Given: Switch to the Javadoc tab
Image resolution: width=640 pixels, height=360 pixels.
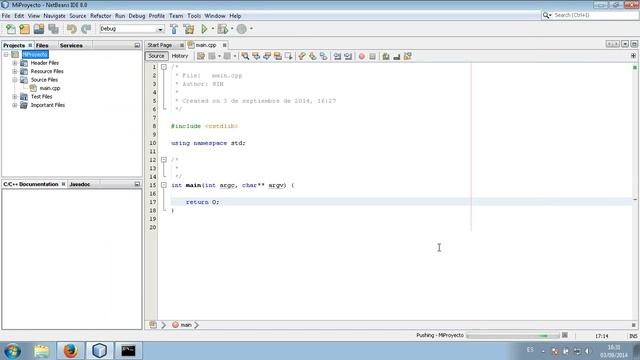Looking at the screenshot, I should point(80,184).
